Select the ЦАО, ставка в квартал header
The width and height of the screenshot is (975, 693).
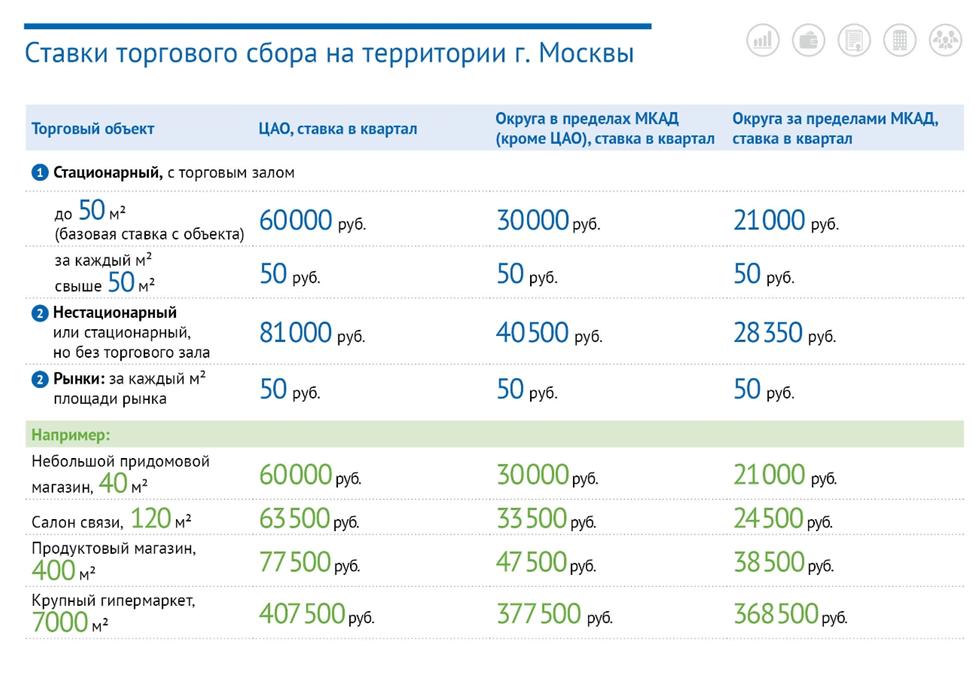tap(338, 129)
